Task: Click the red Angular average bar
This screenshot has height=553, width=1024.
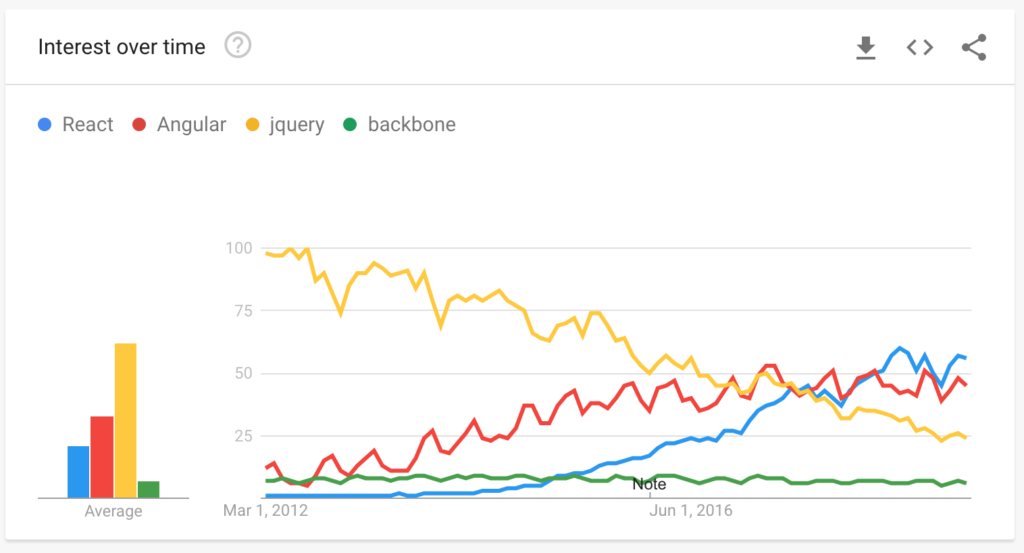Action: coord(102,457)
